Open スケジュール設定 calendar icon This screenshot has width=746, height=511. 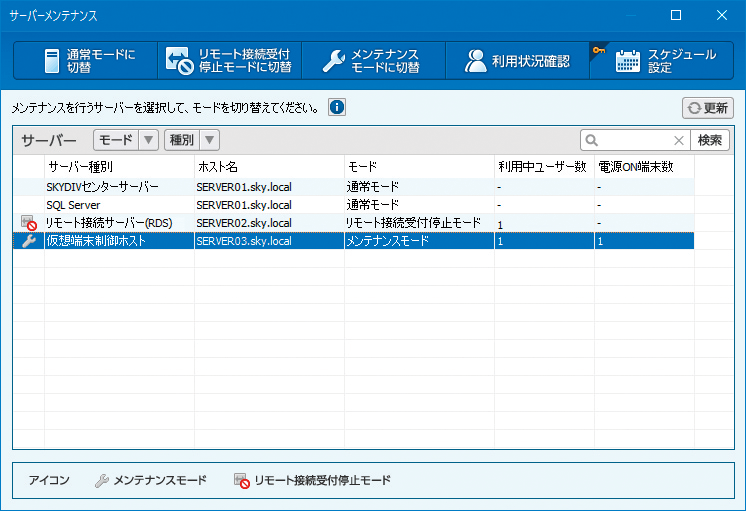(628, 61)
